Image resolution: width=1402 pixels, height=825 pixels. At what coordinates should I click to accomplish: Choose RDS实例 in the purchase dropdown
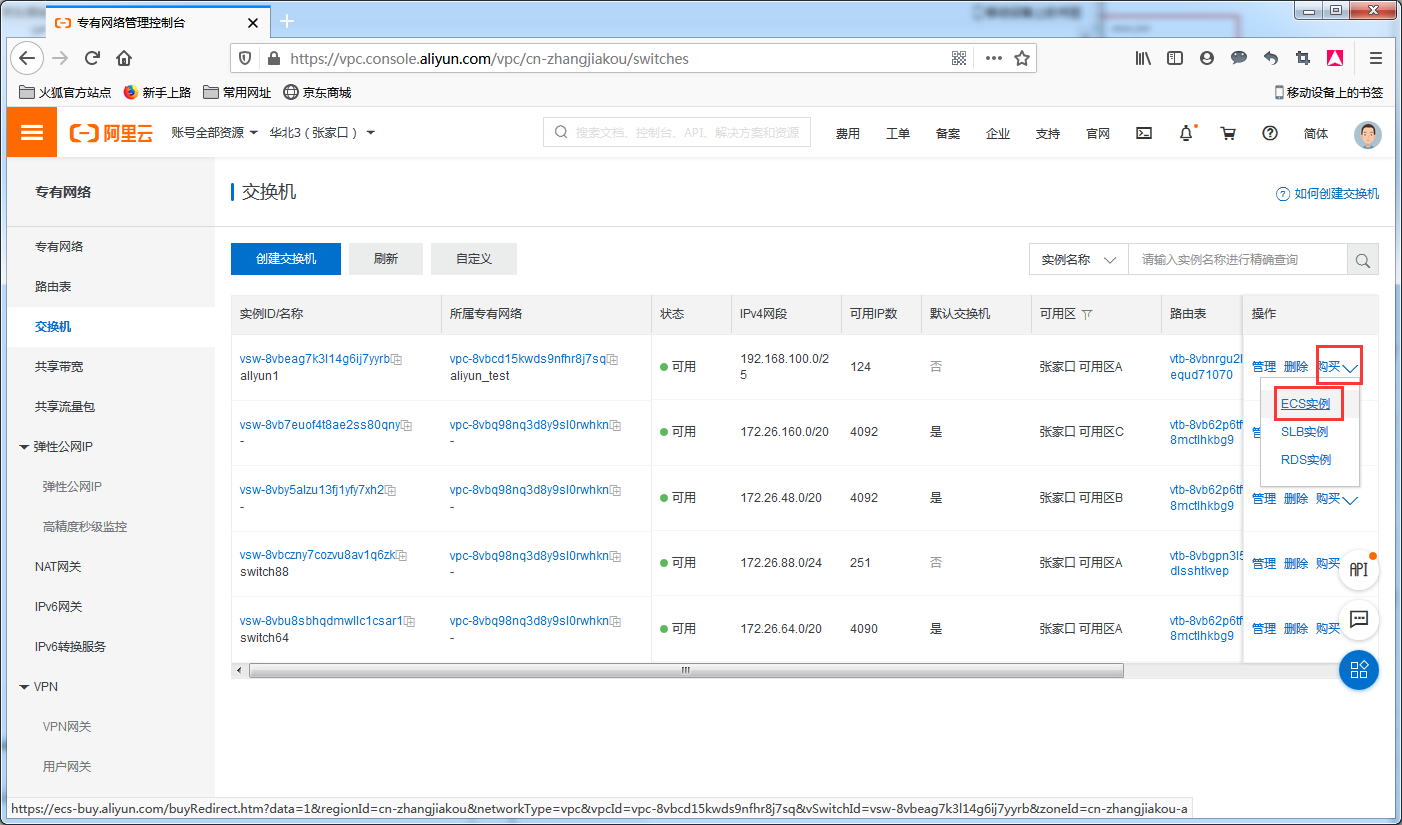click(x=1305, y=460)
